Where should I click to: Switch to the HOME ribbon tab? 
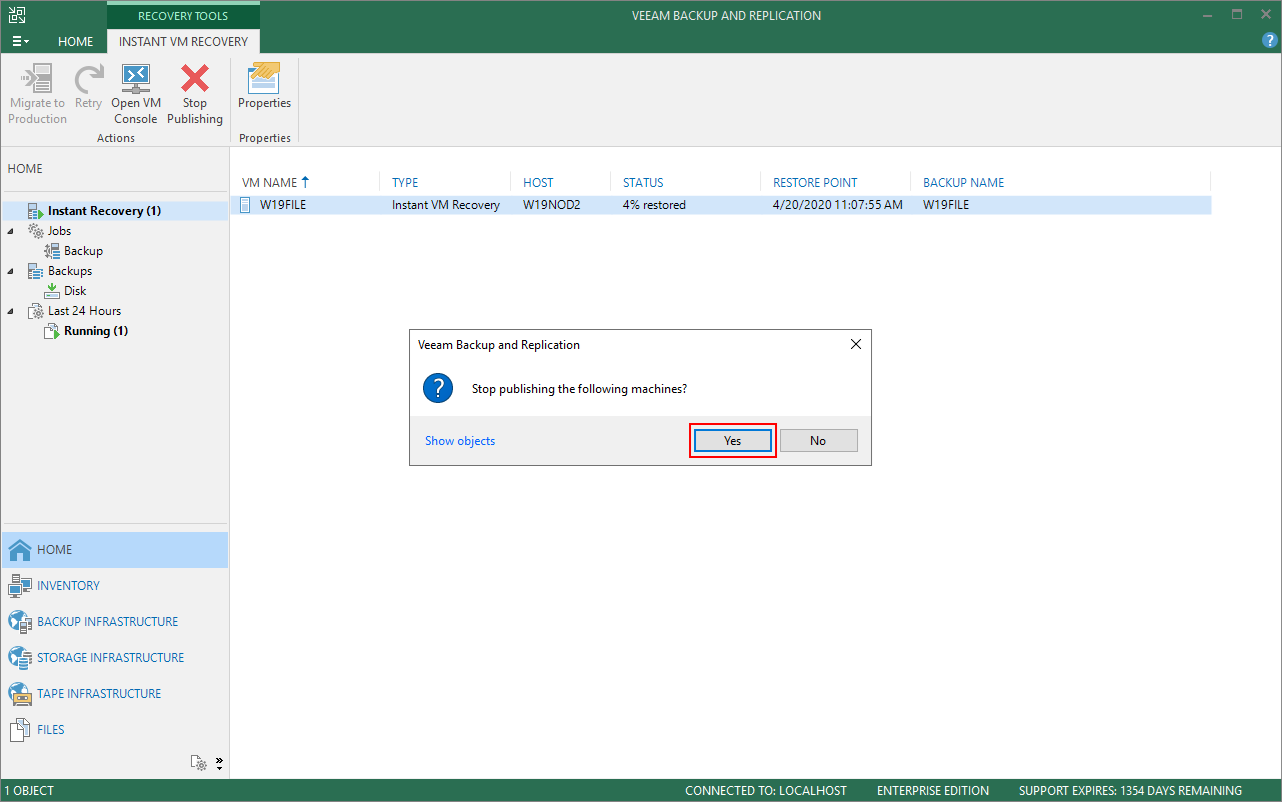pyautogui.click(x=75, y=41)
